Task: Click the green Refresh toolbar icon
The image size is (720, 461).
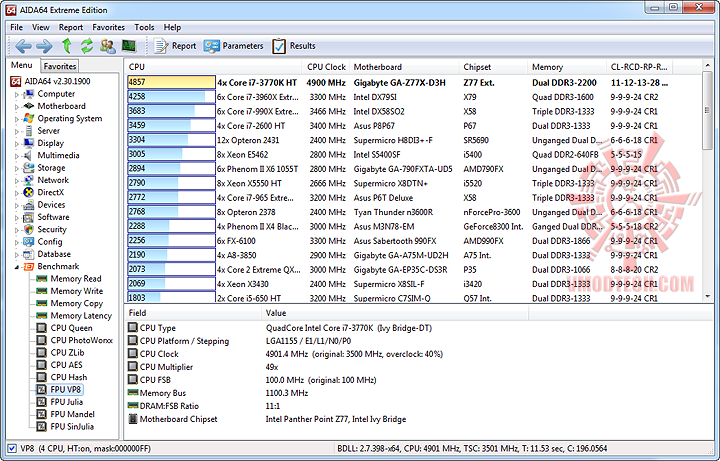Action: (x=87, y=46)
